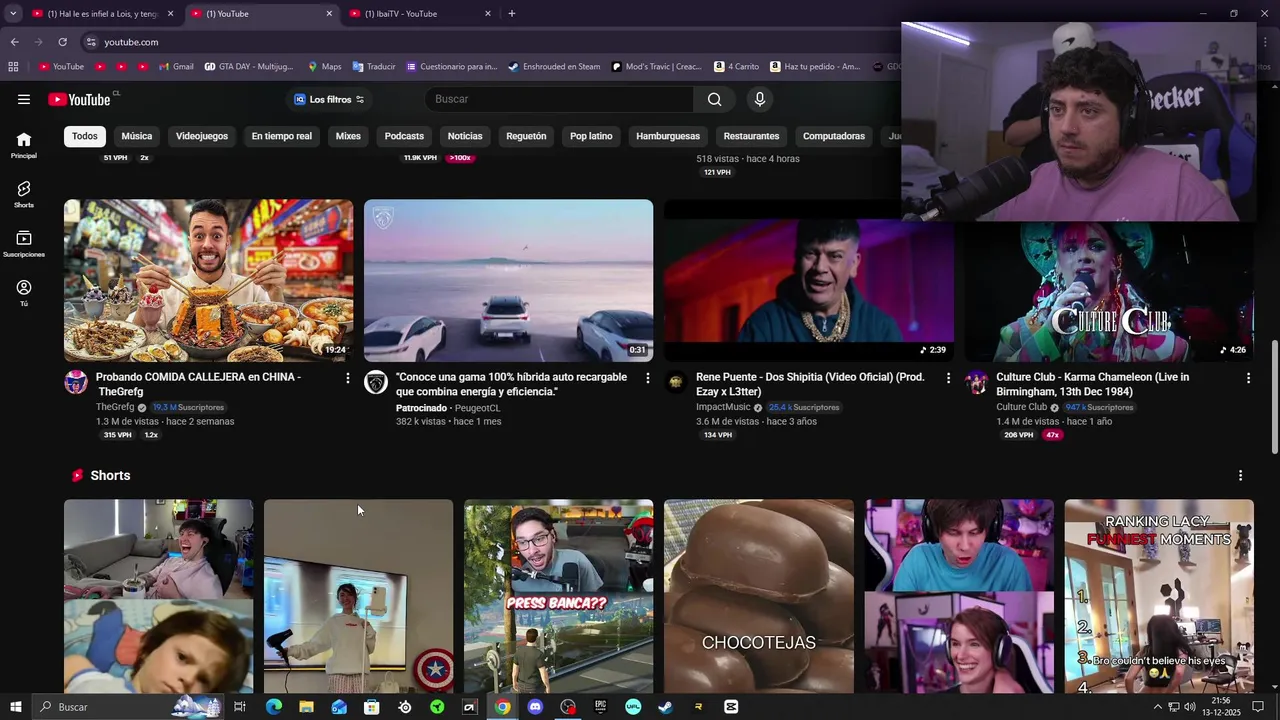Open the GTA DAY bookmark
Image resolution: width=1280 pixels, height=720 pixels.
pos(249,67)
